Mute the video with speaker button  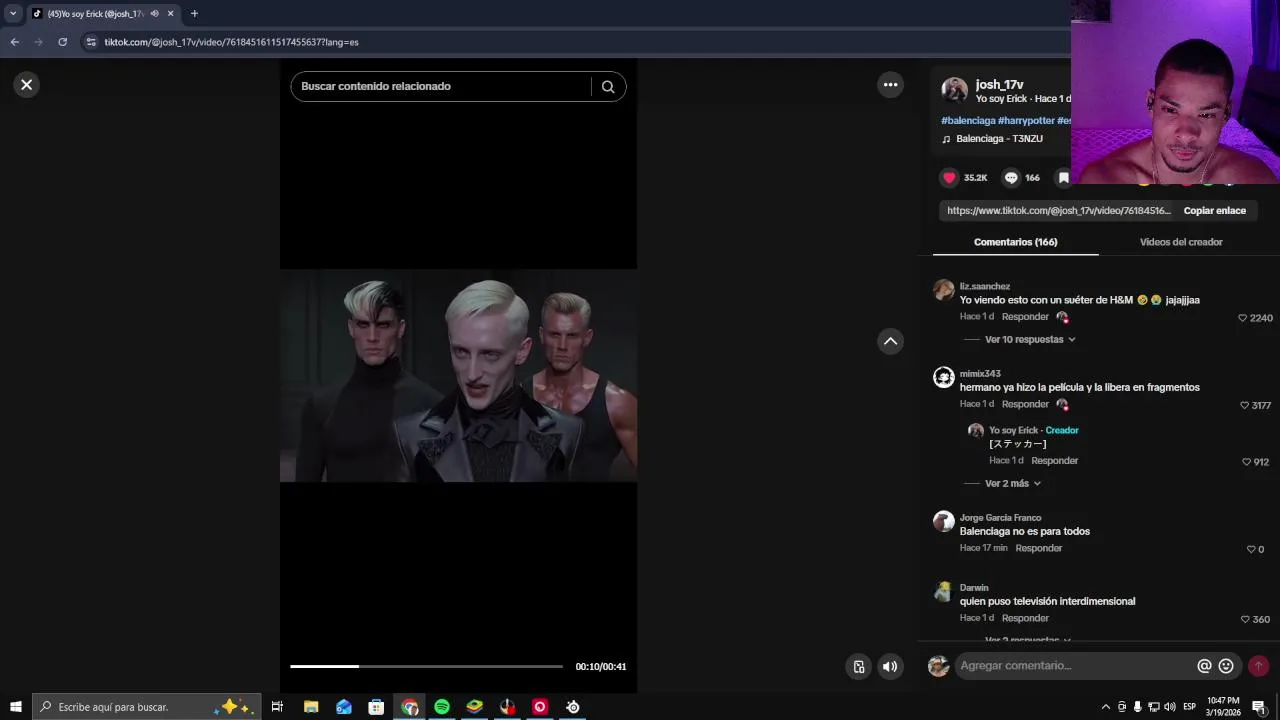point(890,667)
